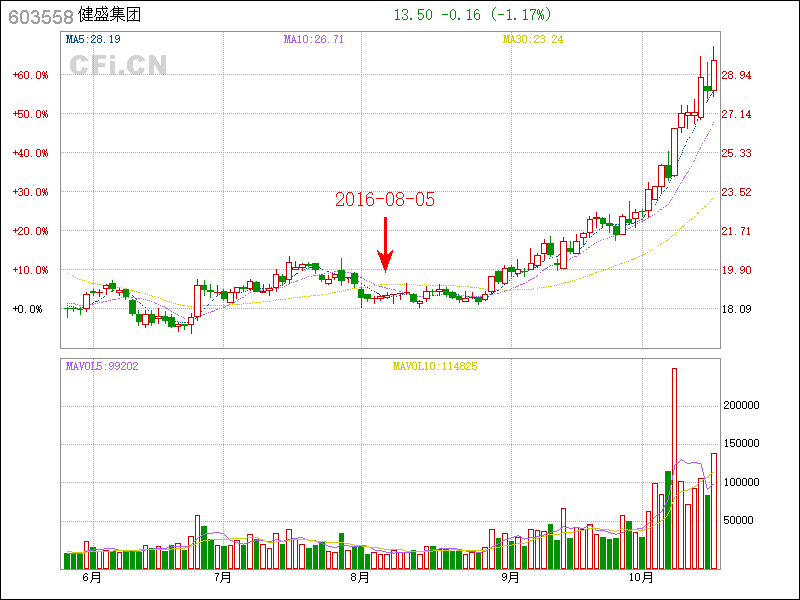Select the 2016-08-05 date annotation
This screenshot has height=600, width=800.
coord(385,199)
